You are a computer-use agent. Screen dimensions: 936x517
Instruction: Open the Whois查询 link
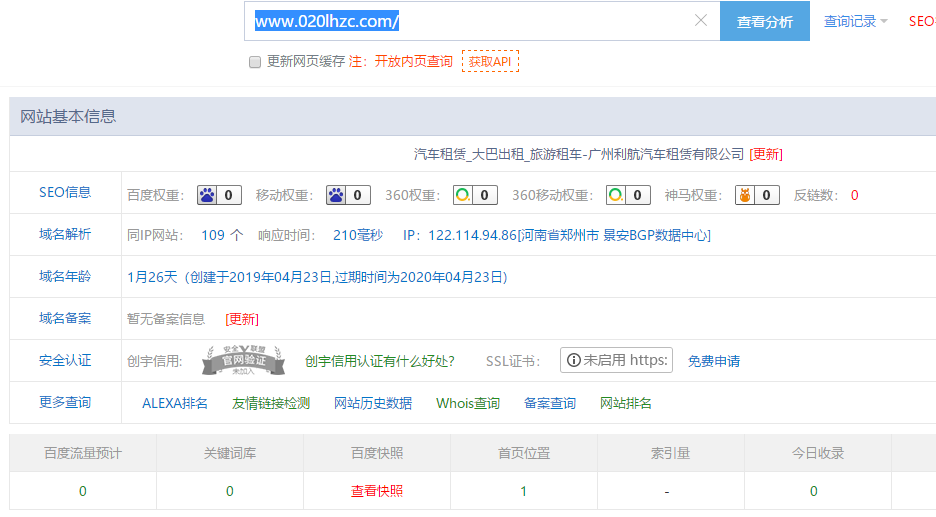(x=468, y=403)
